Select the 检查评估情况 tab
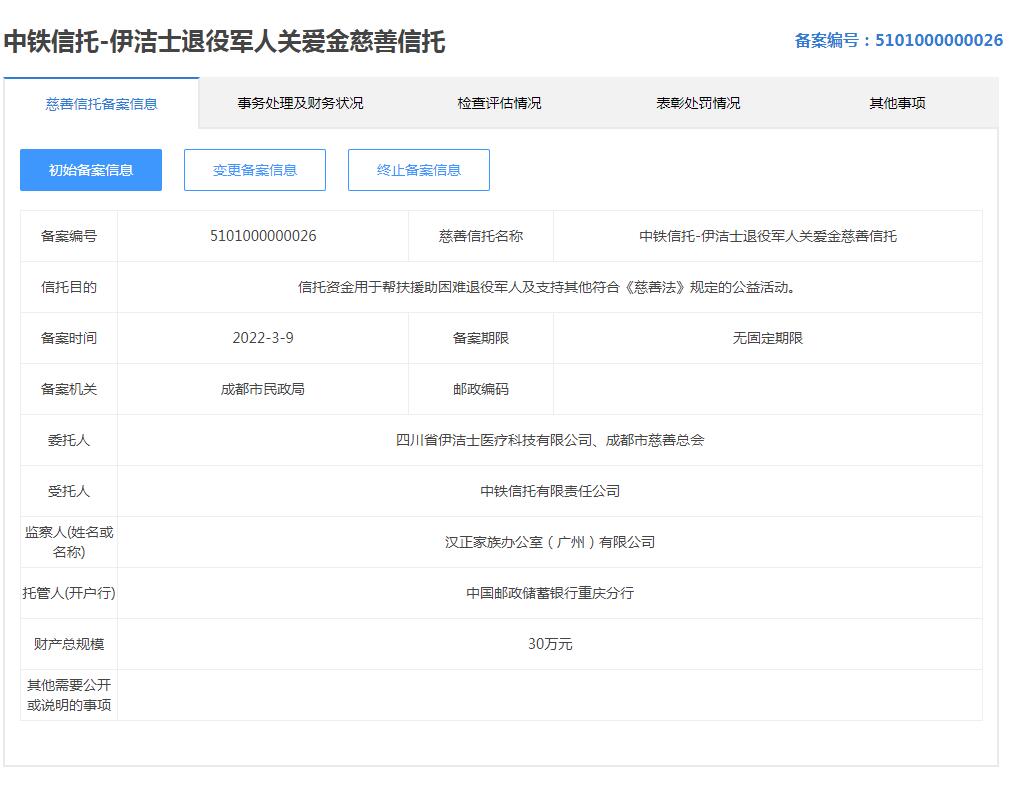The height and width of the screenshot is (791, 1011). pyautogui.click(x=499, y=104)
